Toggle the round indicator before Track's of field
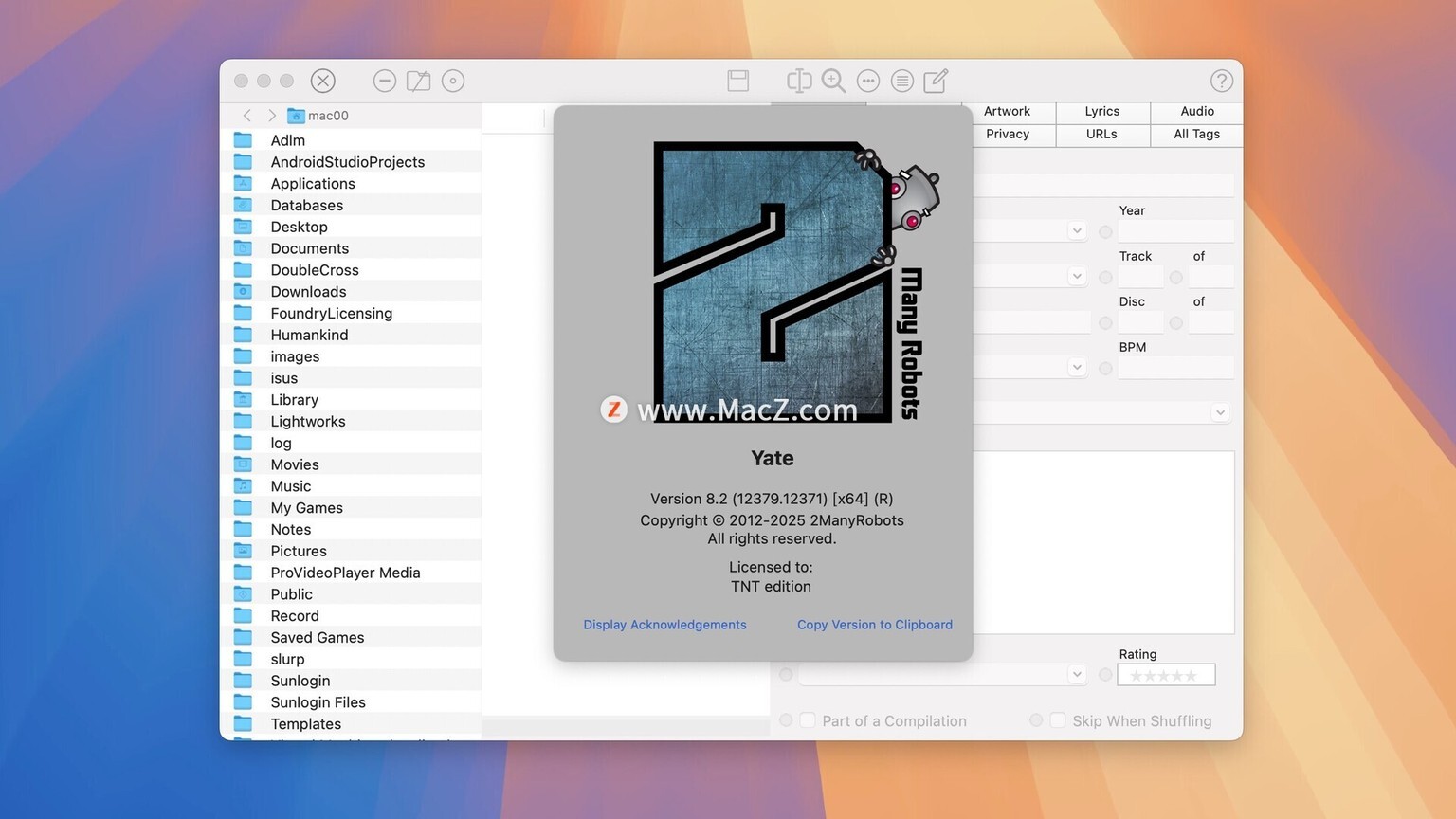 click(x=1176, y=278)
